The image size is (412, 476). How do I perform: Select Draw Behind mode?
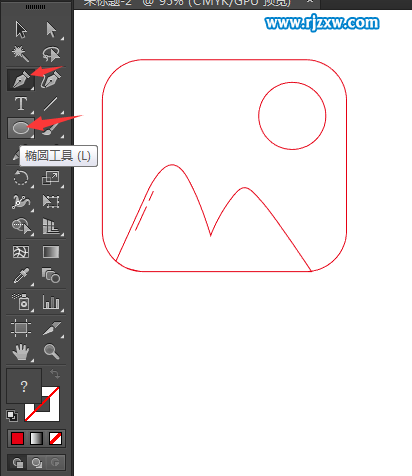click(36, 463)
